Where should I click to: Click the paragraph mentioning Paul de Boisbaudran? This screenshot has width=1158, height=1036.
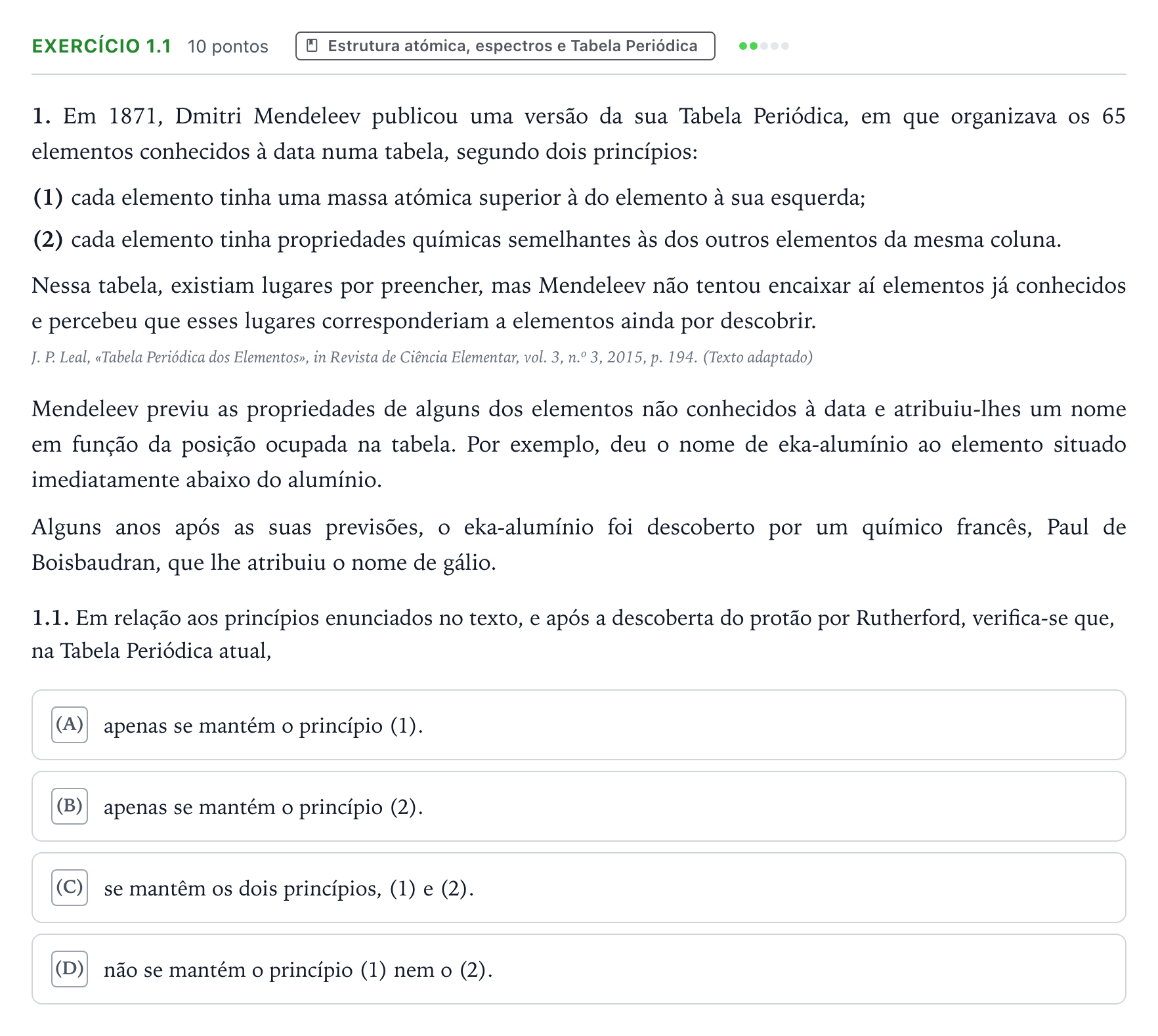[x=578, y=545]
